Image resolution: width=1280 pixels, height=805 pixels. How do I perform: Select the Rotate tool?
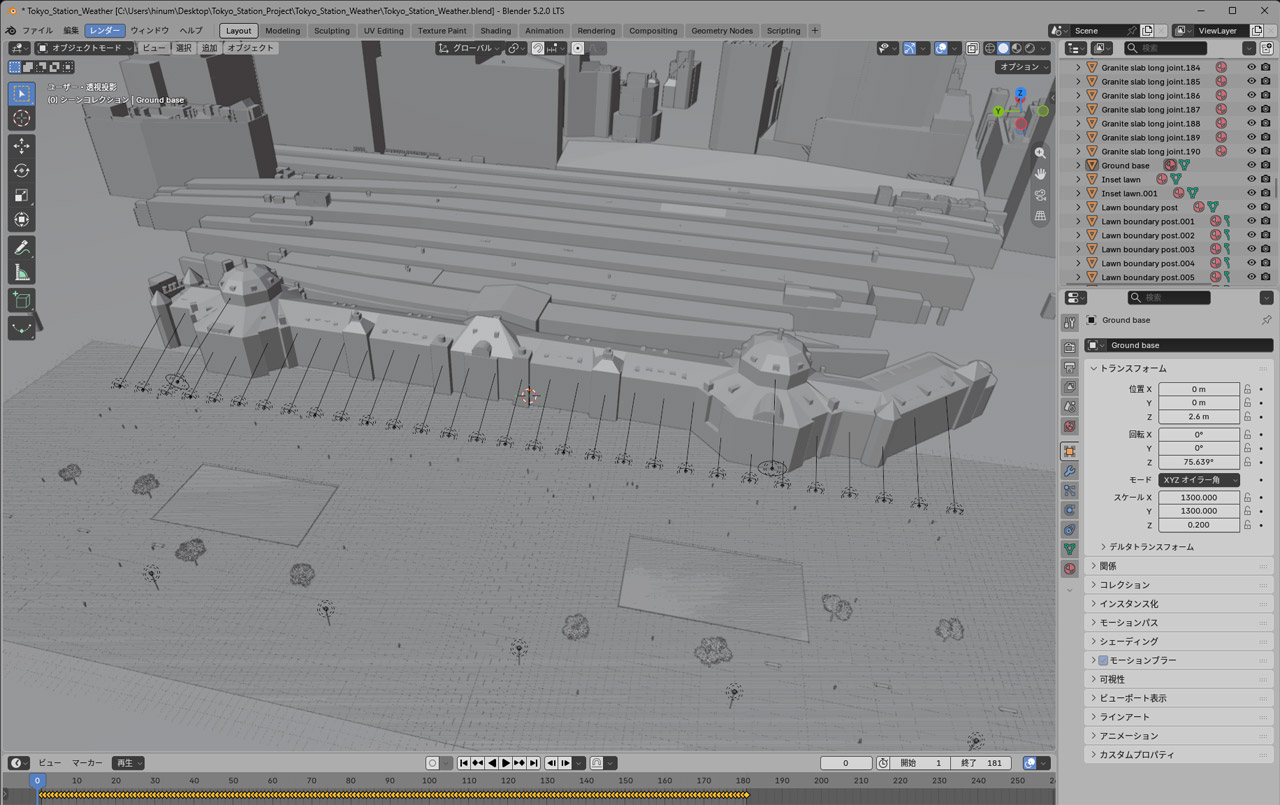(21, 171)
